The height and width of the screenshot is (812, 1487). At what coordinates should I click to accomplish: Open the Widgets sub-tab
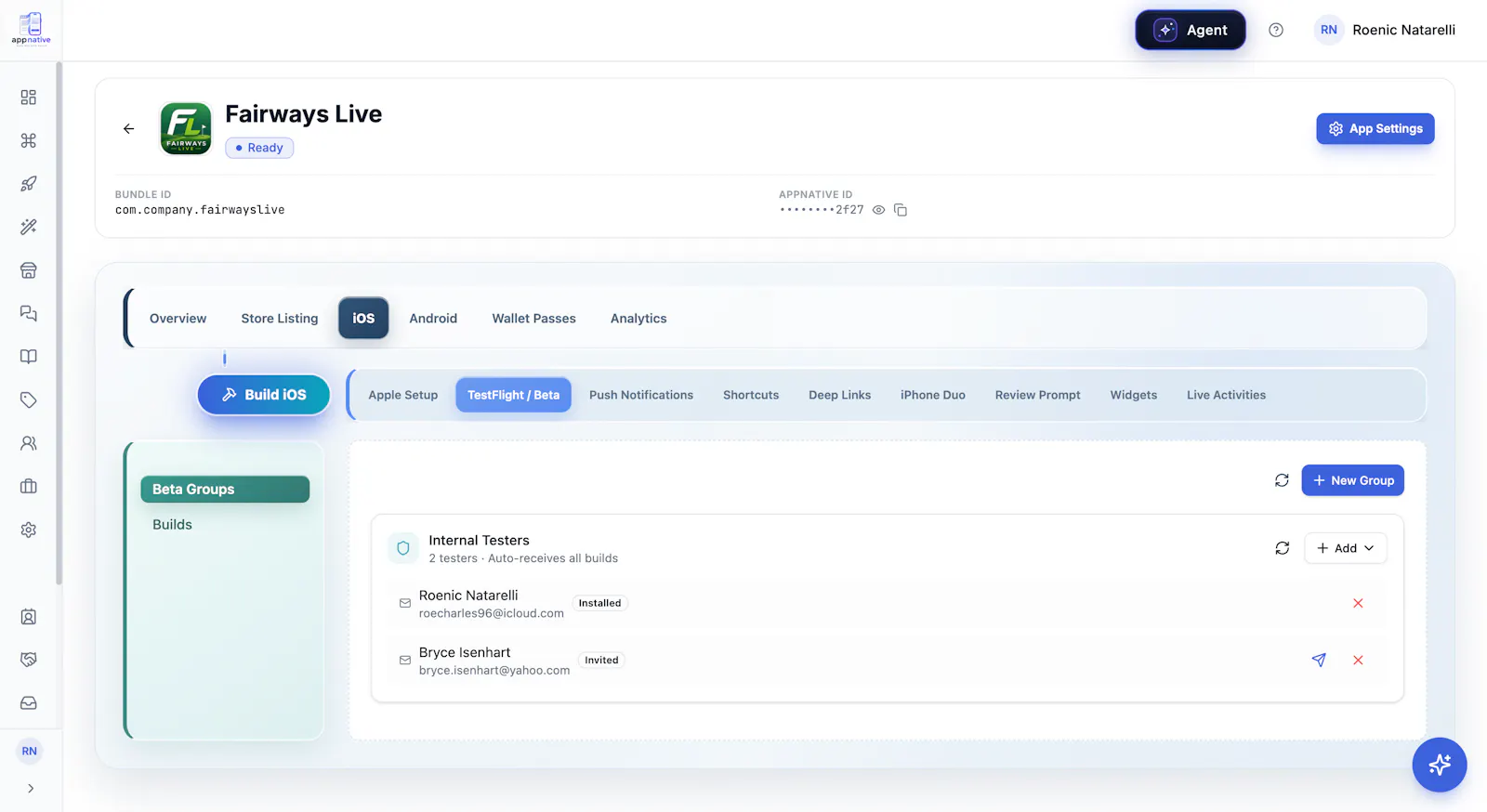tap(1134, 395)
